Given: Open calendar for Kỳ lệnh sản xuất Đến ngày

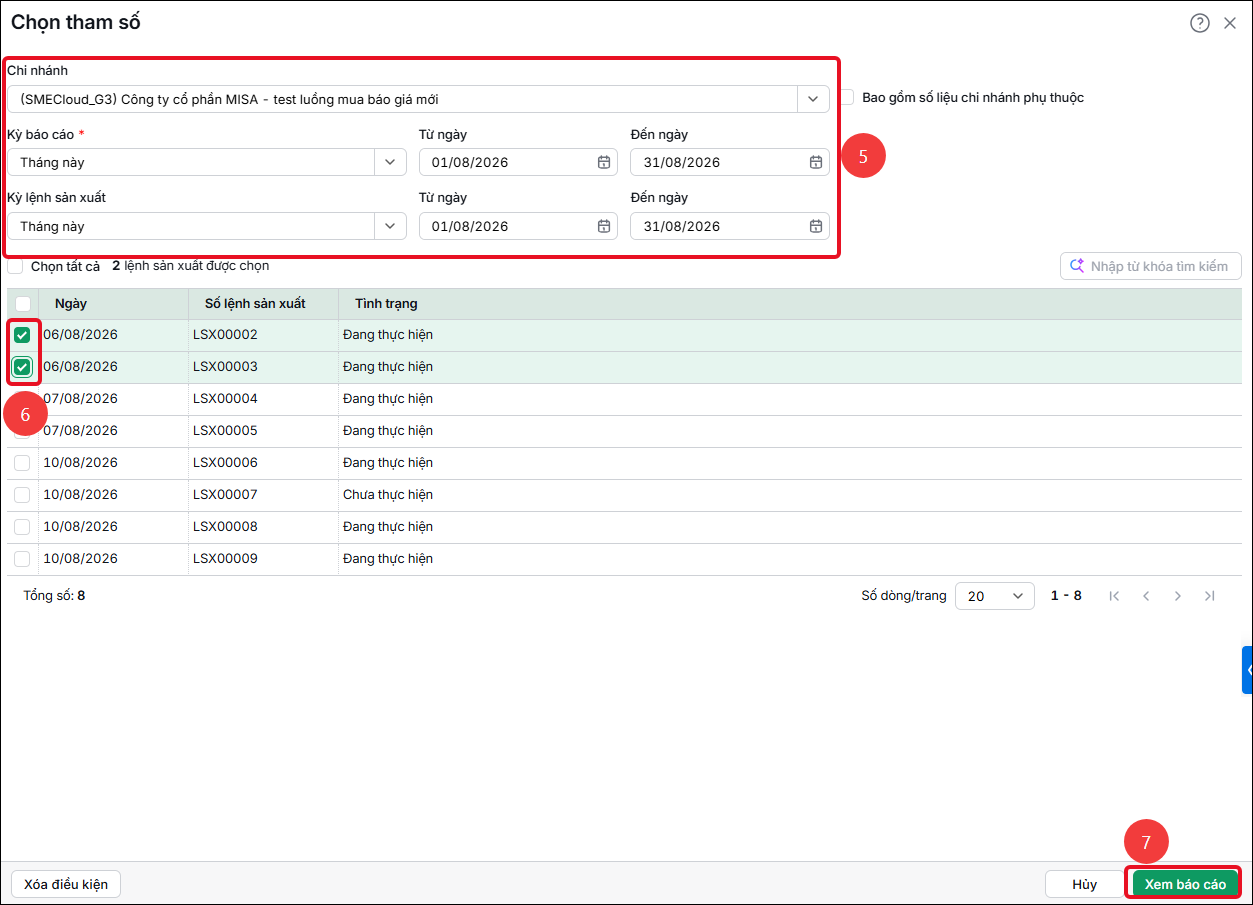Looking at the screenshot, I should point(816,226).
